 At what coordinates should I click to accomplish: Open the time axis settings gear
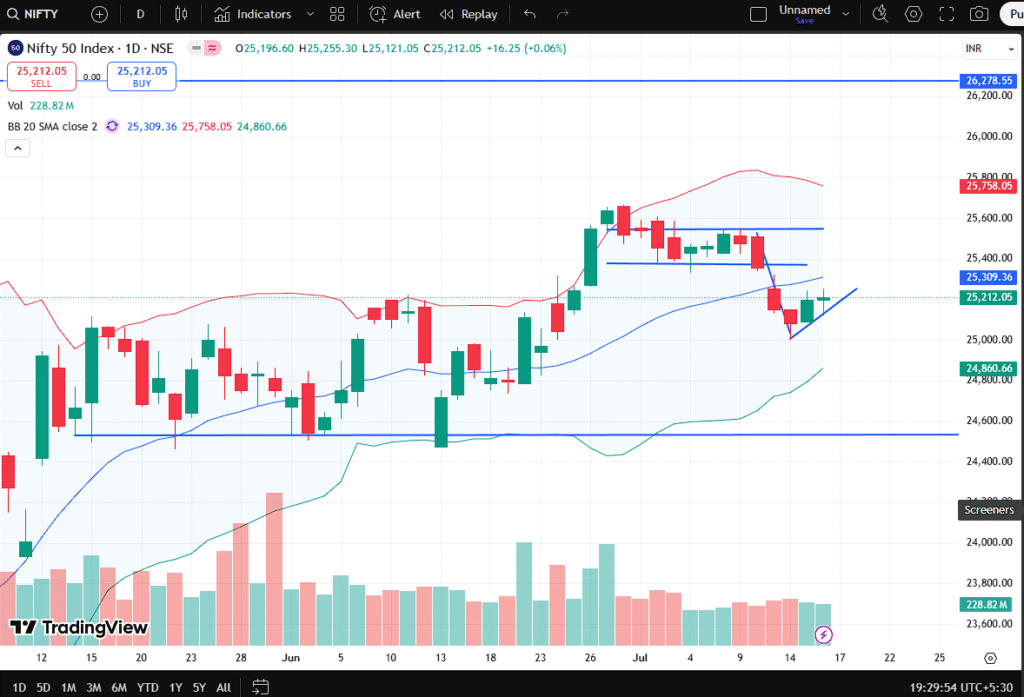990,658
